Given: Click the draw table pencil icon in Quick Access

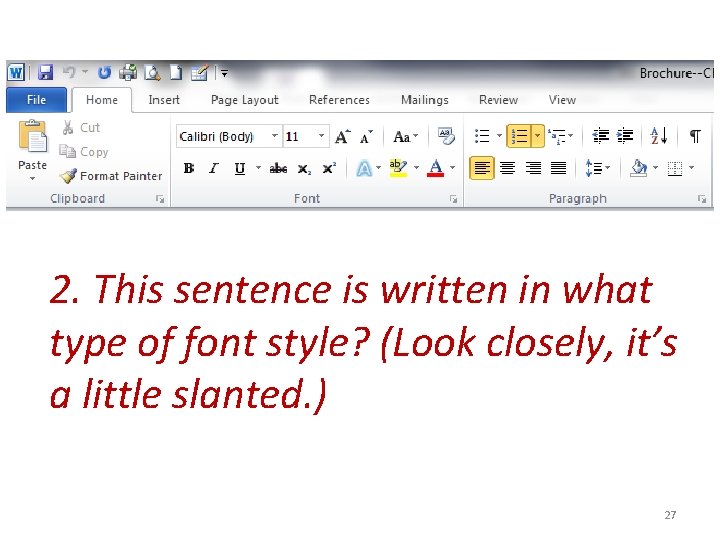Looking at the screenshot, I should 200,73.
